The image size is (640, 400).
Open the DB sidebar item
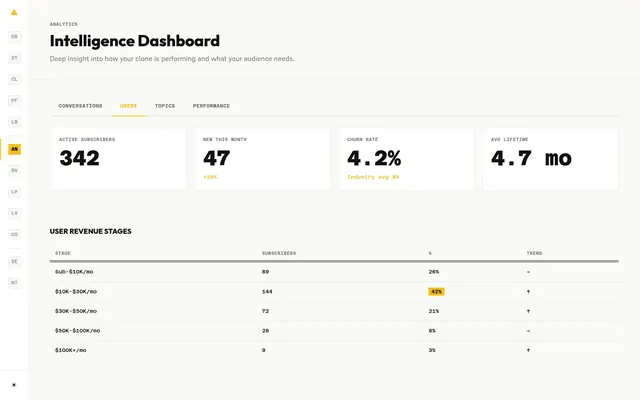point(14,37)
